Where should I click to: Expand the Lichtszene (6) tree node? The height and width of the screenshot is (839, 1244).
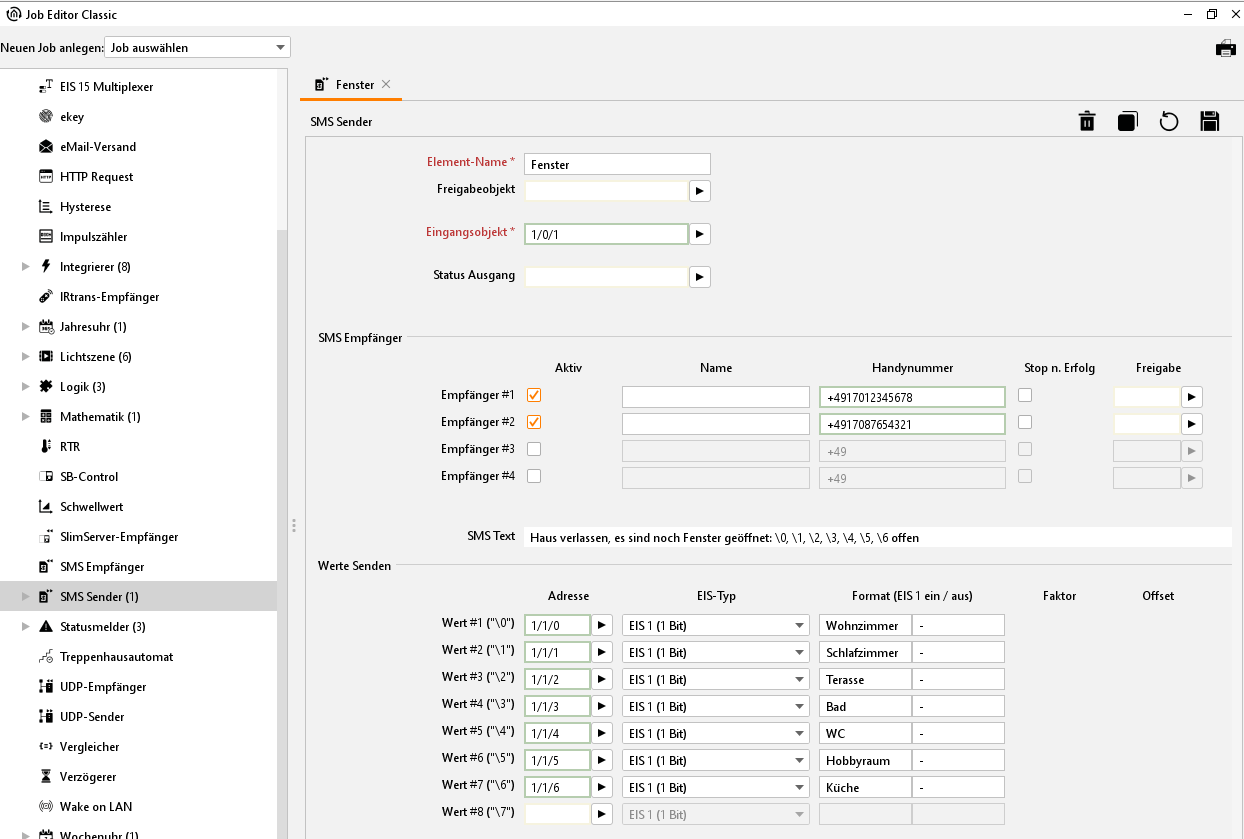[26, 357]
